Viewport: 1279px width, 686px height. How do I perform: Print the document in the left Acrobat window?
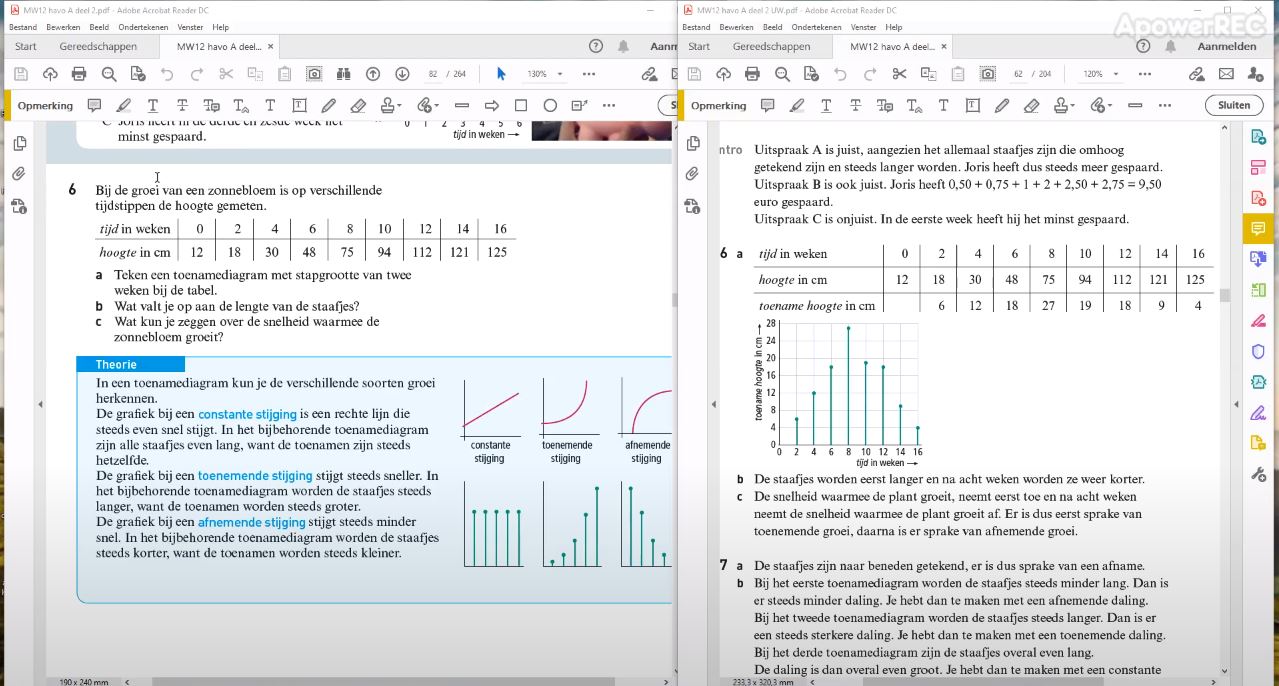79,74
